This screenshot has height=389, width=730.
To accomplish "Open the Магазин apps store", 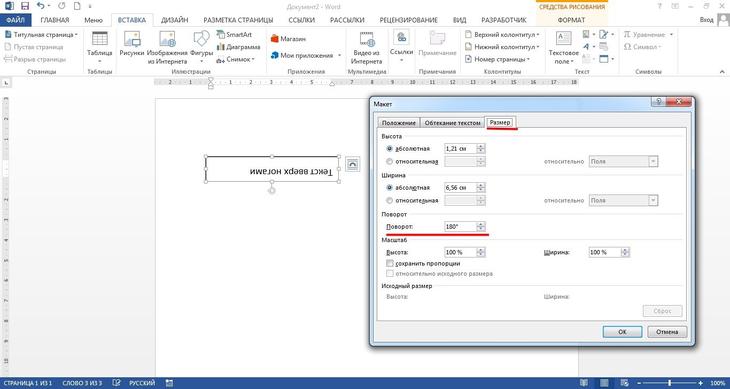I will pos(288,39).
